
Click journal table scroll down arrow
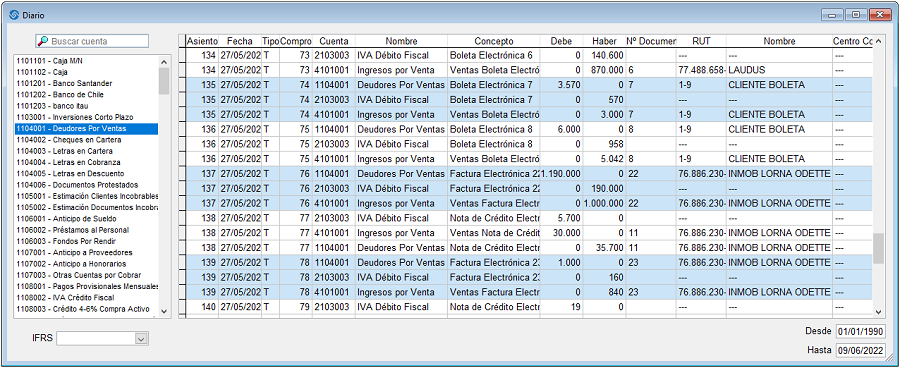coord(878,311)
